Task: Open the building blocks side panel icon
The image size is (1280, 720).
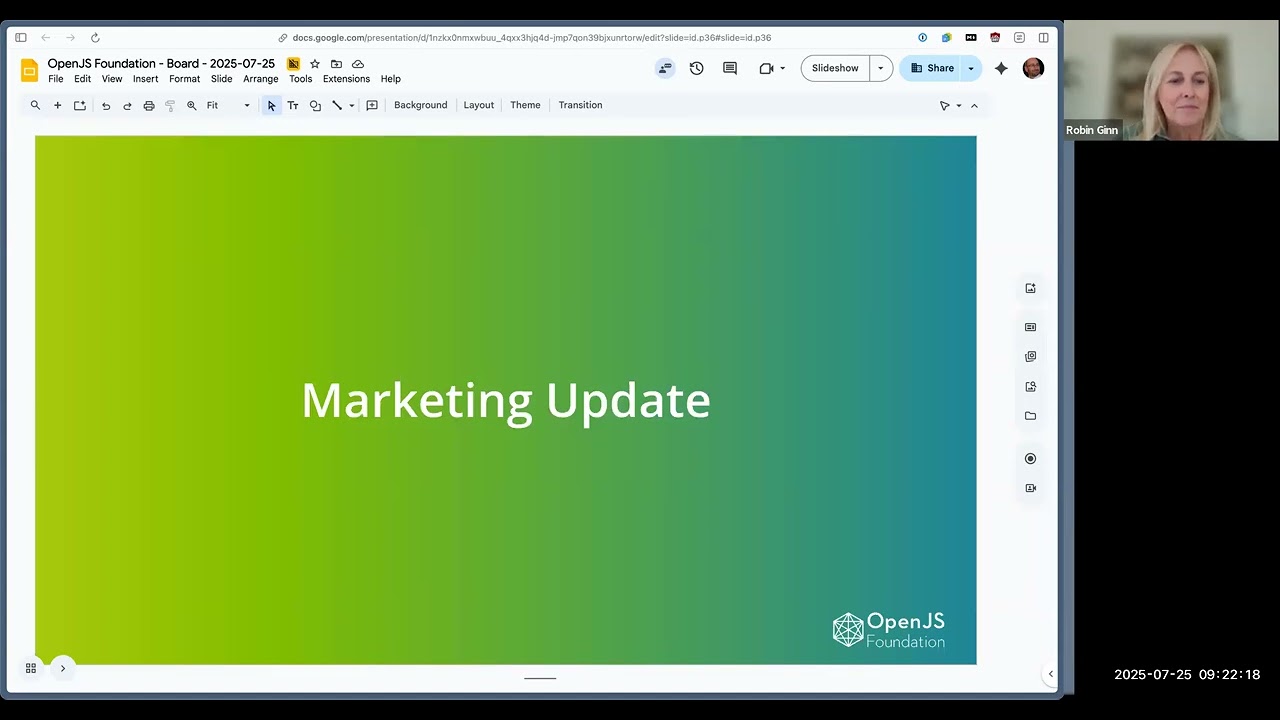Action: (x=1030, y=356)
